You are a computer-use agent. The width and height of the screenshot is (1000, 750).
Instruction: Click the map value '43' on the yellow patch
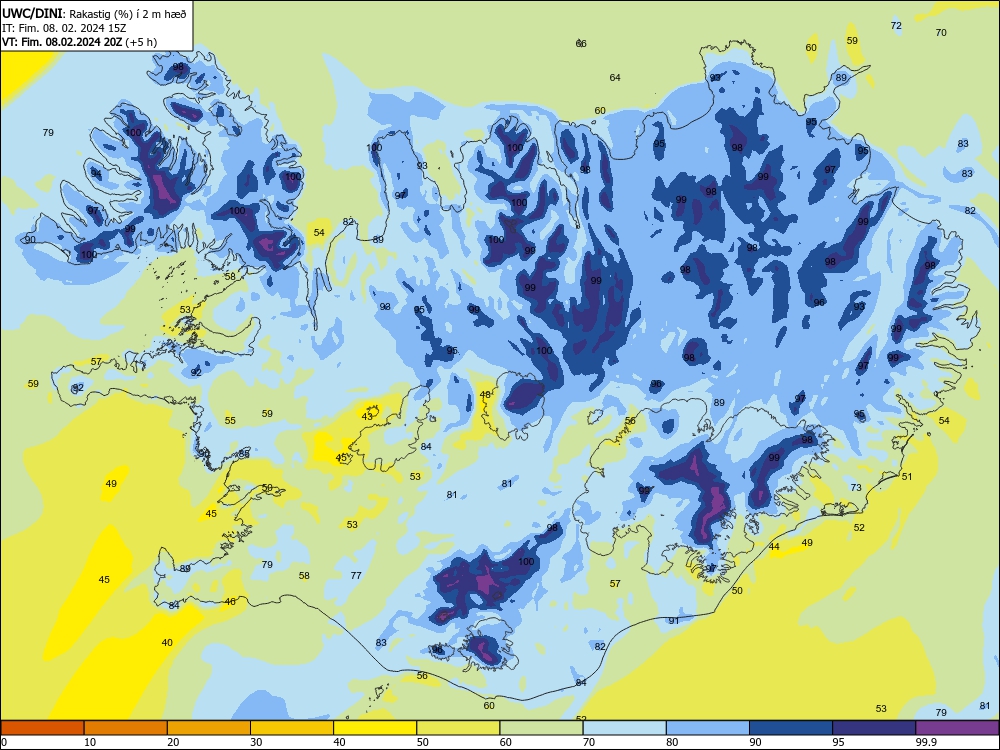click(x=367, y=416)
